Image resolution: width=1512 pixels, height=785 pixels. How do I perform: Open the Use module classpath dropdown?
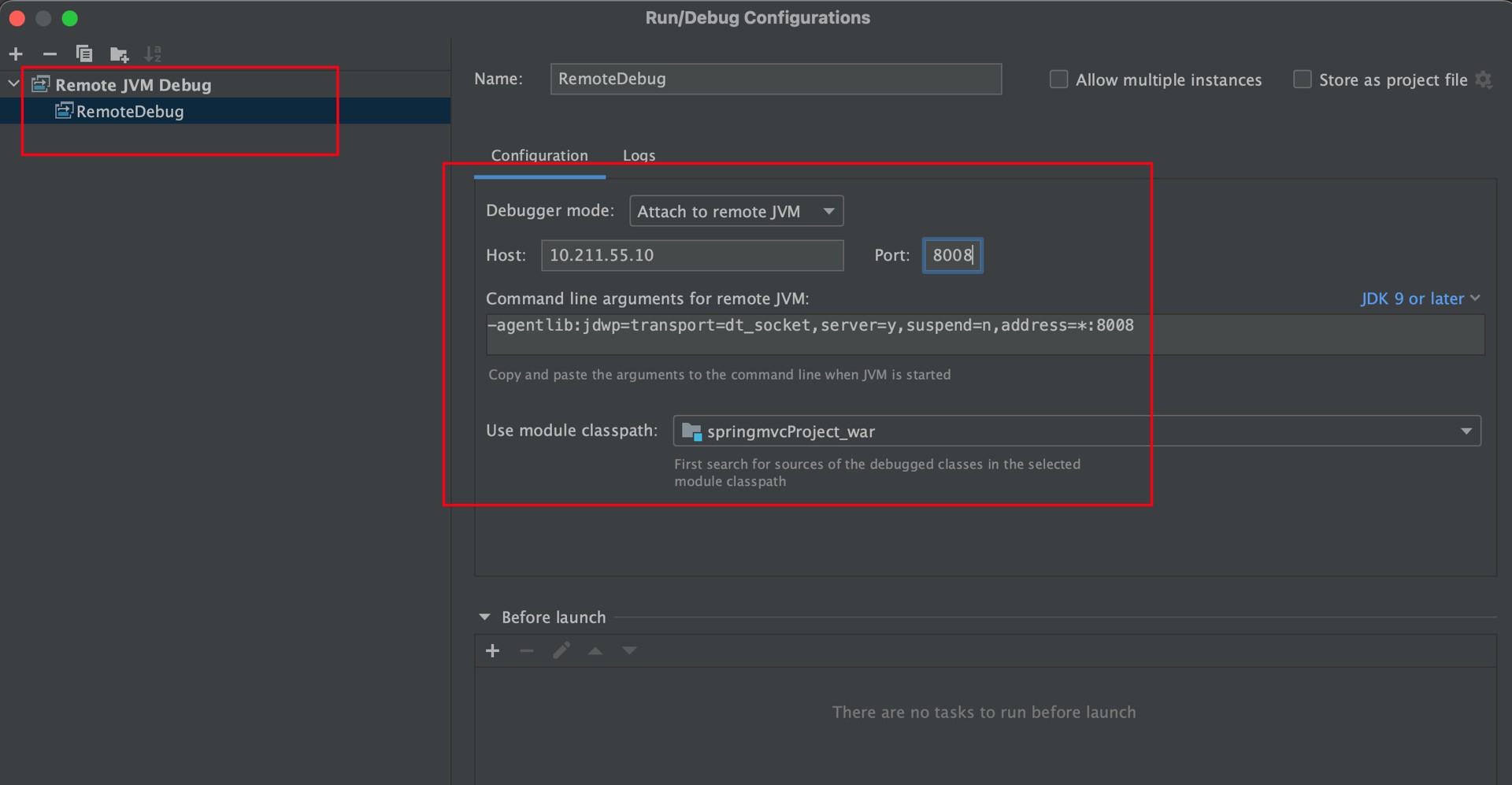tap(1077, 431)
